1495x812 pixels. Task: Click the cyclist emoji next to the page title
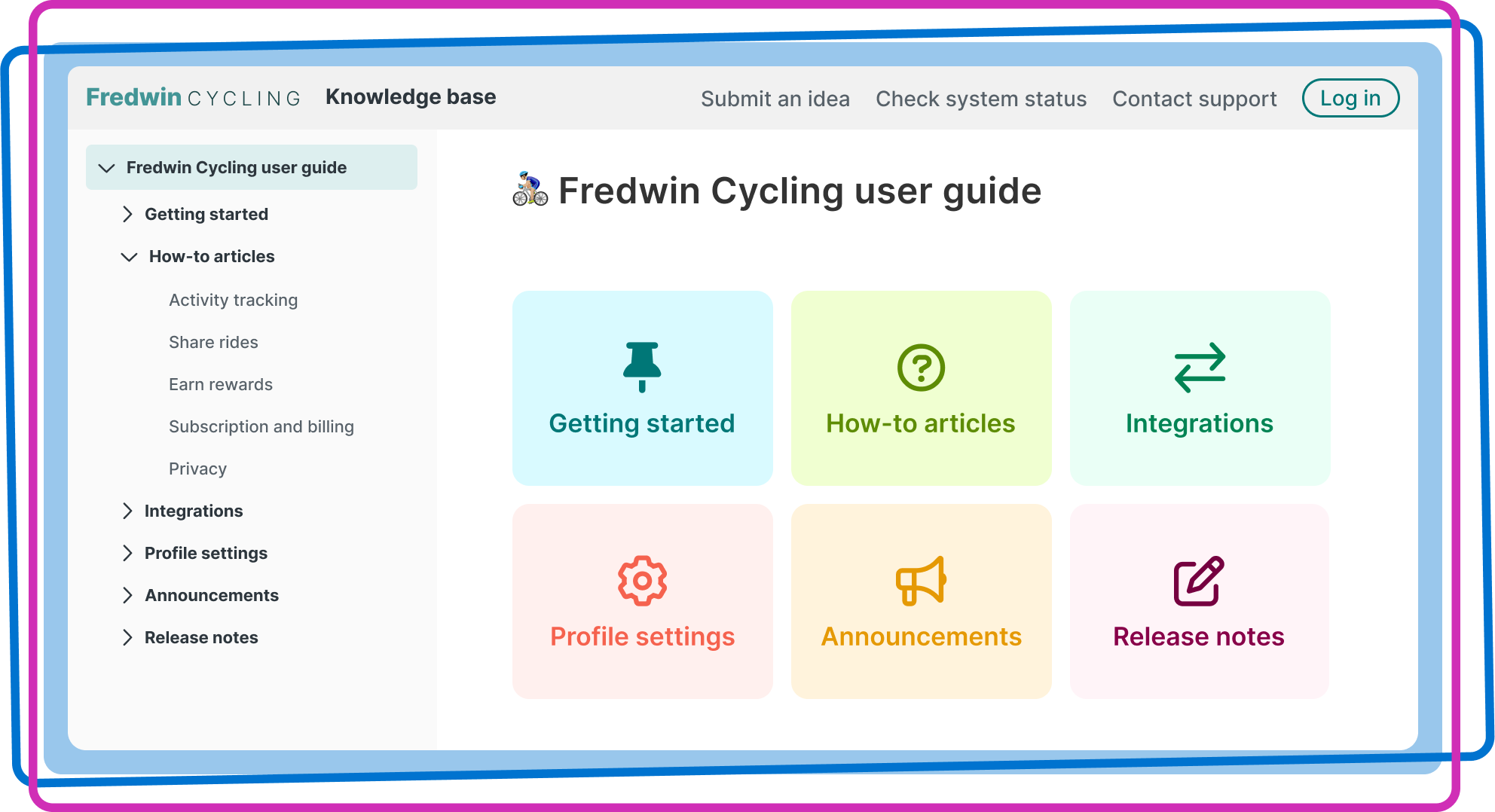(x=529, y=191)
